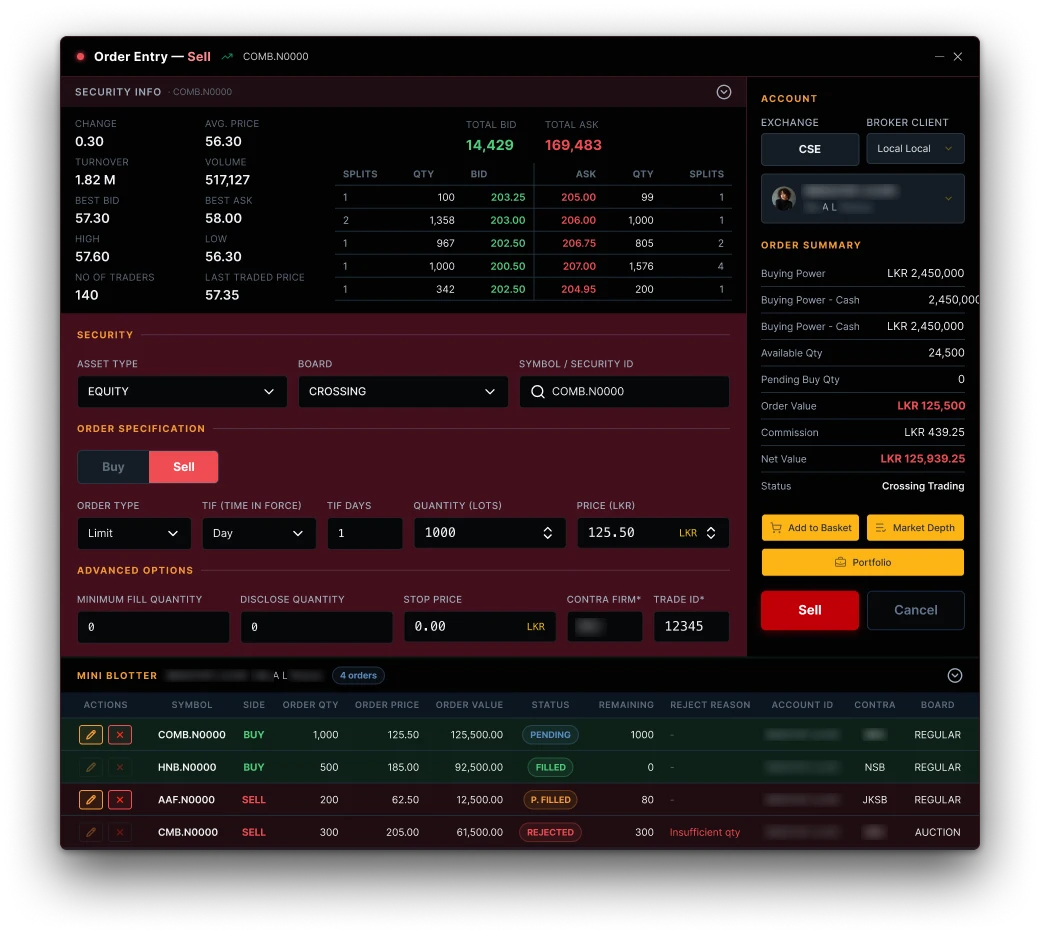Viewport: 1040px width, 934px height.
Task: Open the Broker Client Local Local dropdown
Action: click(x=915, y=149)
